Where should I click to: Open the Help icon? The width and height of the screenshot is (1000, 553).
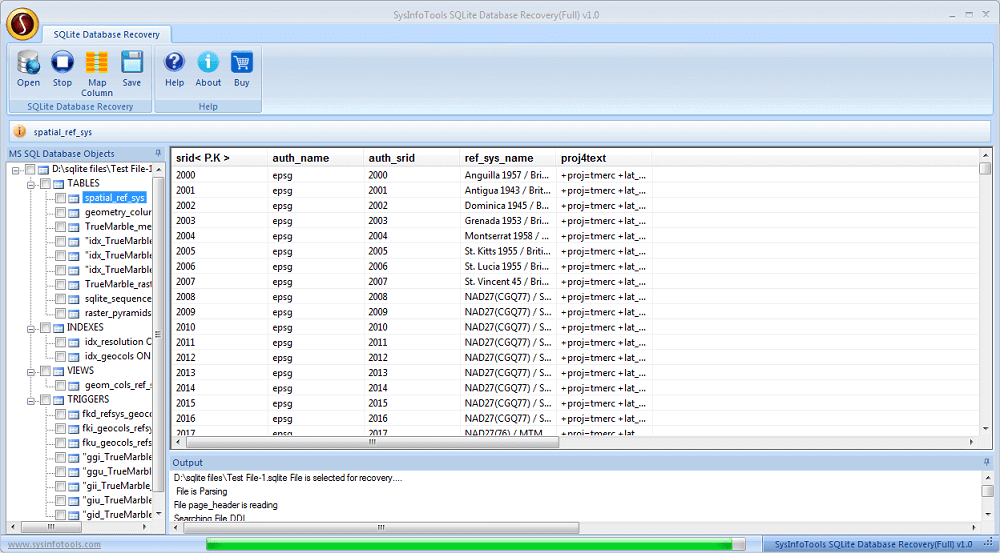click(174, 68)
